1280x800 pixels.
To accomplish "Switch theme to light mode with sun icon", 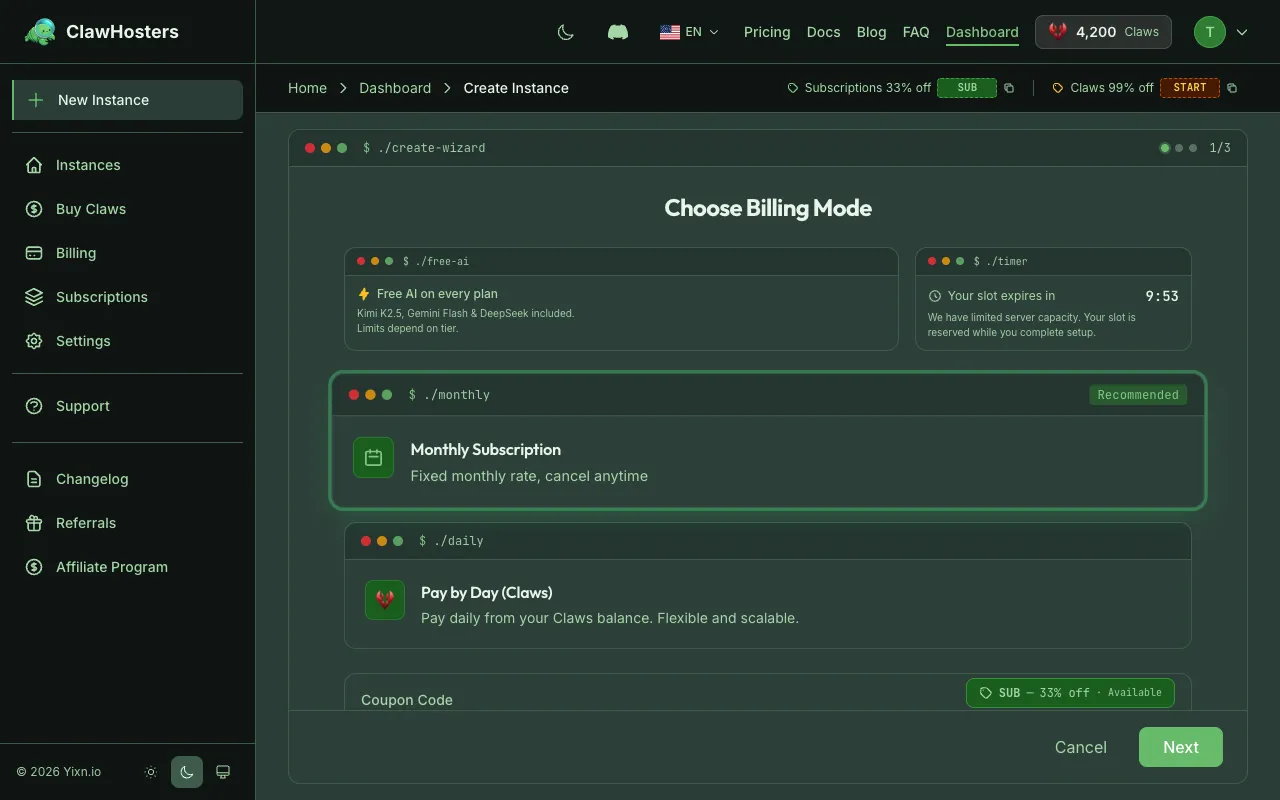I will pyautogui.click(x=150, y=772).
